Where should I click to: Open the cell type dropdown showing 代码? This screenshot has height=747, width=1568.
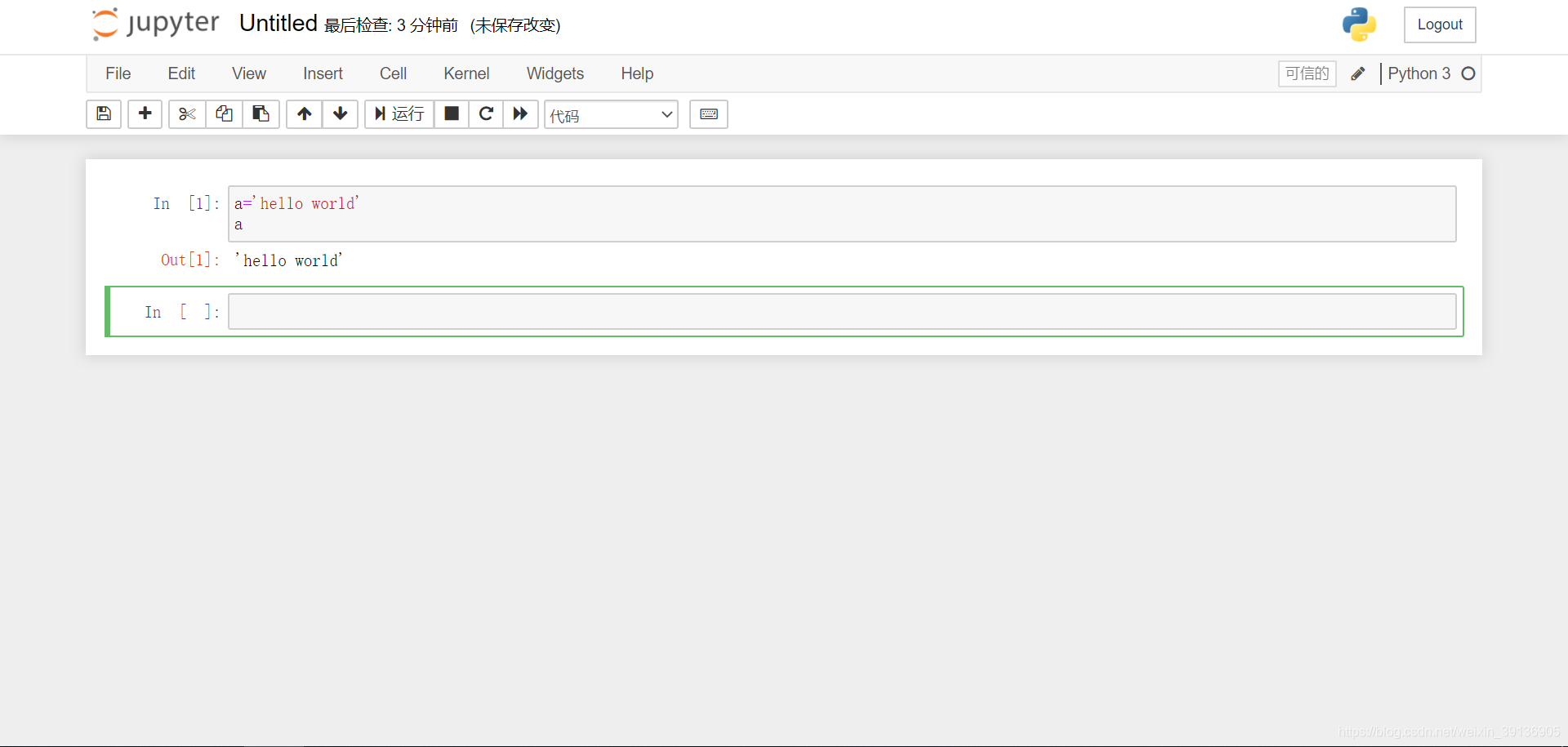click(x=611, y=114)
